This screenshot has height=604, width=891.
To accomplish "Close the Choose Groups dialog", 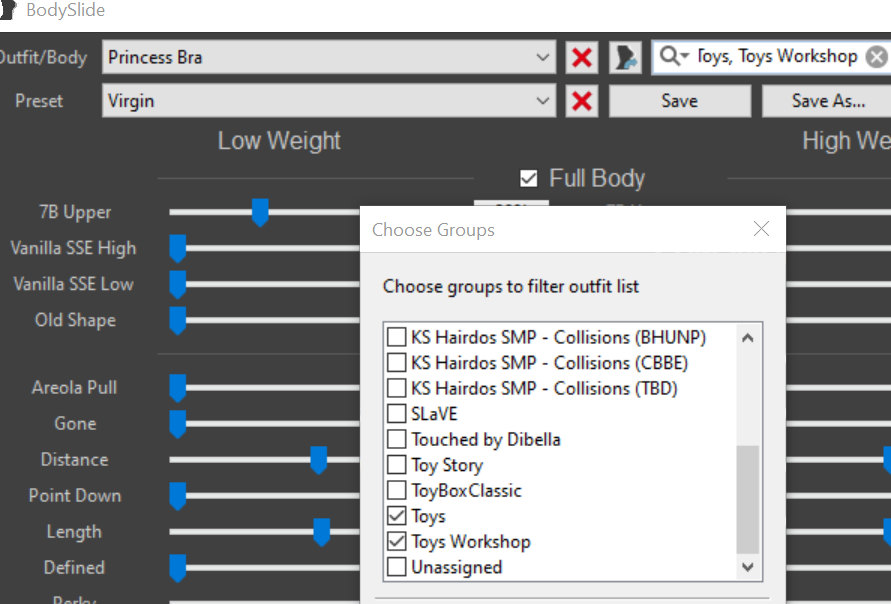I will pos(761,229).
